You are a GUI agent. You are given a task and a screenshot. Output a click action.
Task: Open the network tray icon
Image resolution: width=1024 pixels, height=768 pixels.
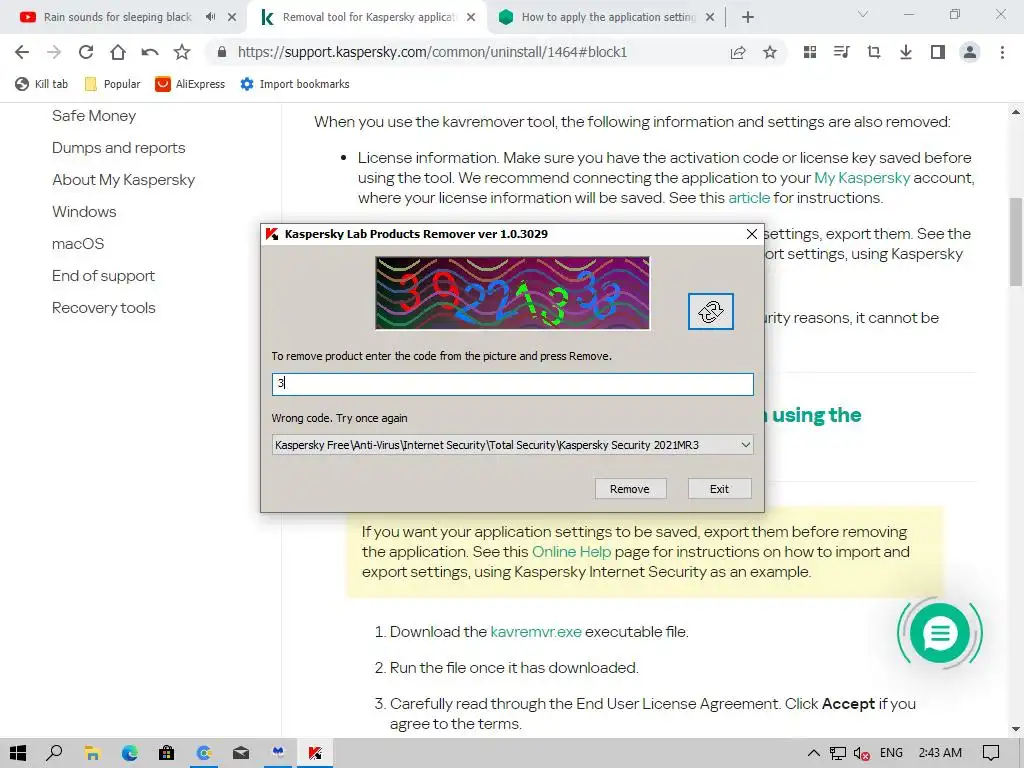pyautogui.click(x=838, y=753)
